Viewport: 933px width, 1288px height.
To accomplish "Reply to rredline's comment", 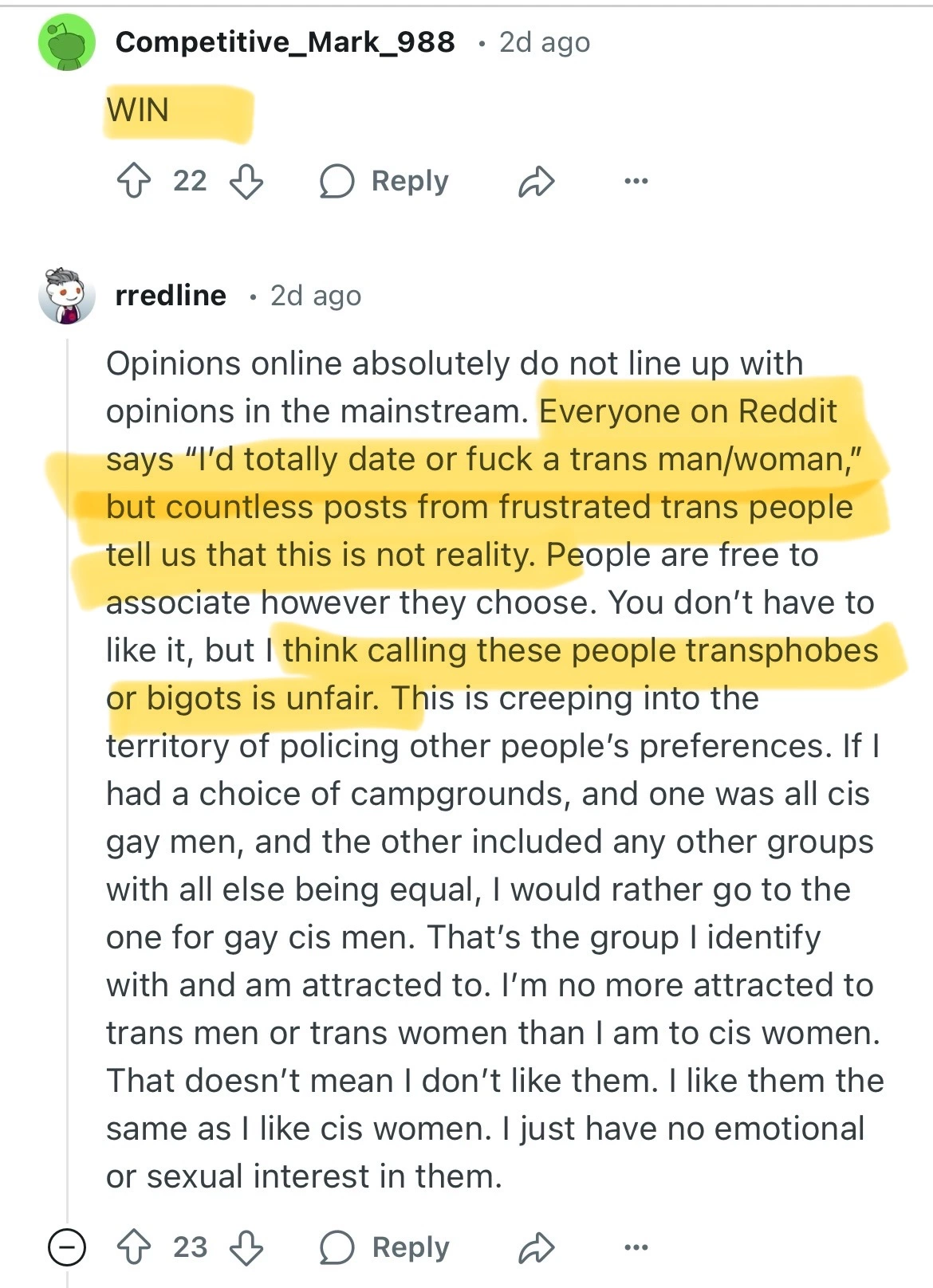I will pos(385,1247).
